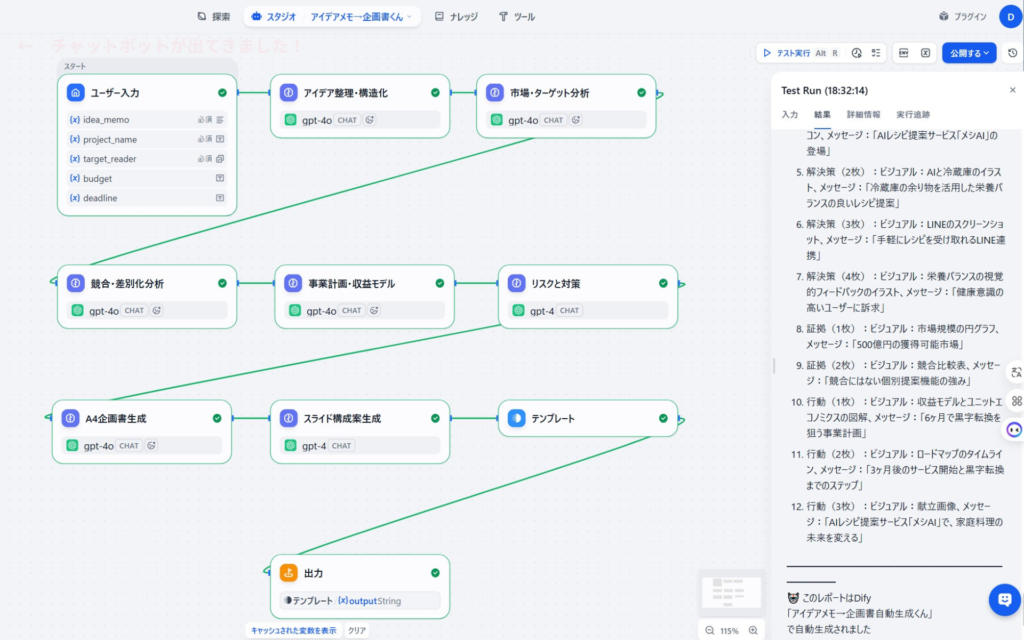Screen dimensions: 1024x640
Task: Click the A4企画書生成 LLM node icon
Action: click(x=71, y=418)
